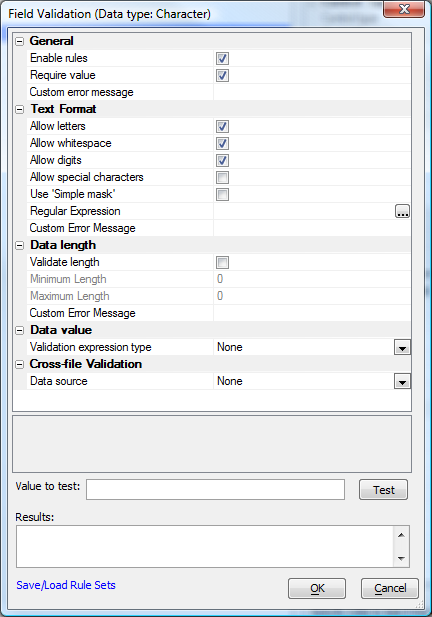Open Validation expression type dropdown
This screenshot has width=432, height=617.
[402, 347]
